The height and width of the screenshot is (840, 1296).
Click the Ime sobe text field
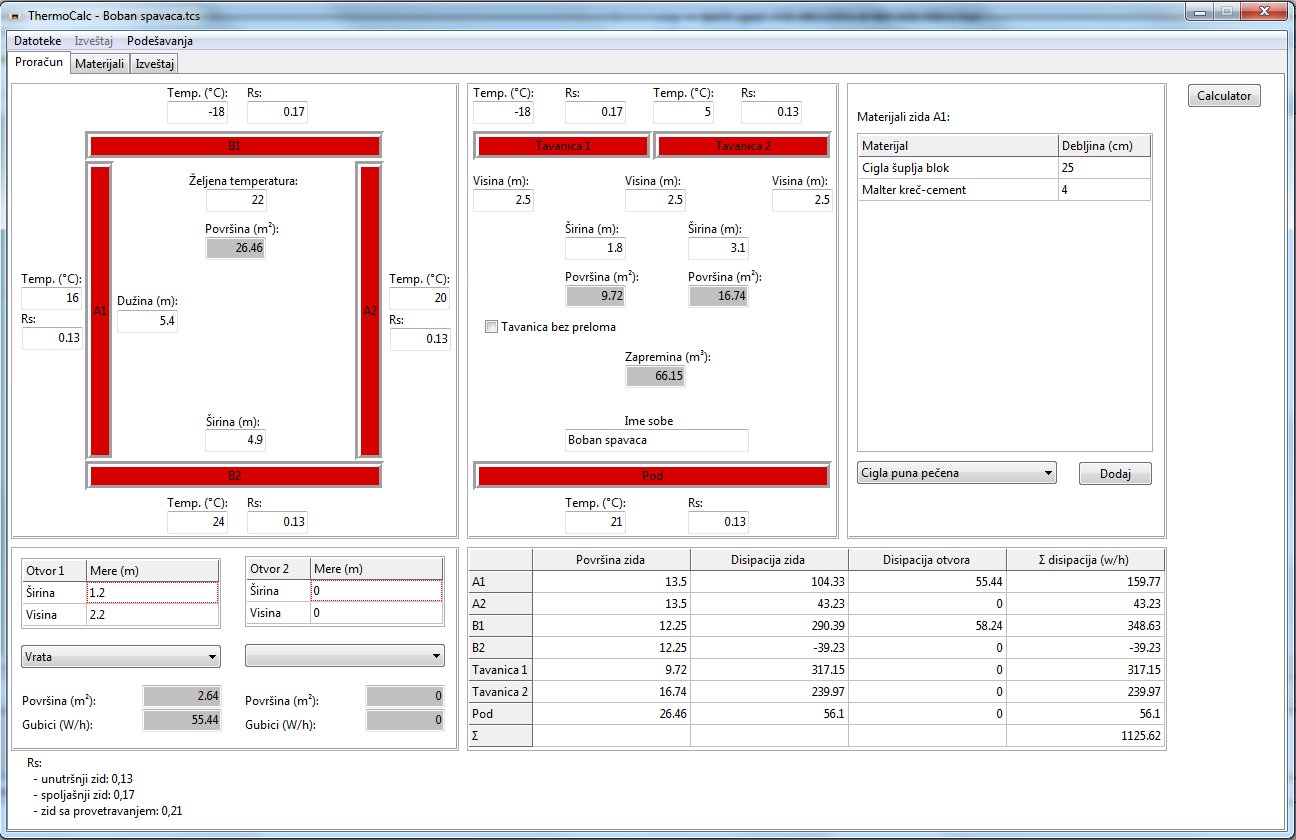(656, 440)
